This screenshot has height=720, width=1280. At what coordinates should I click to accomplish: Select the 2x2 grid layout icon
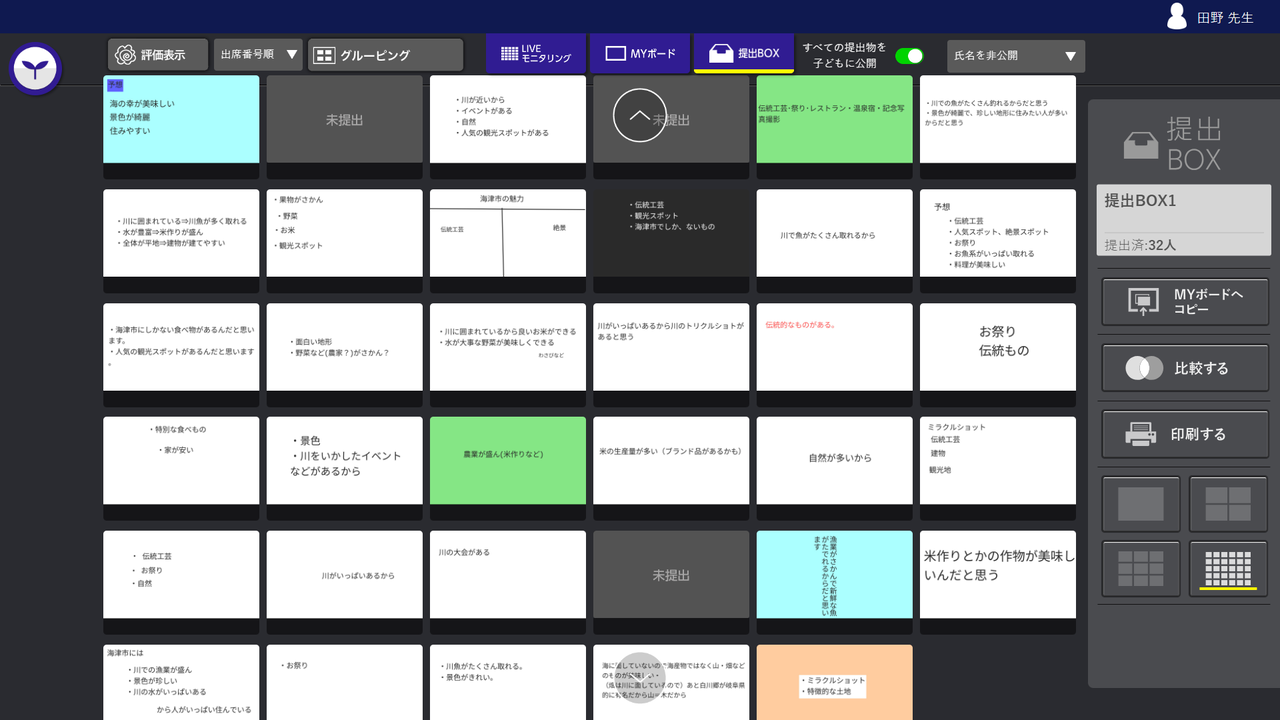pos(1227,504)
